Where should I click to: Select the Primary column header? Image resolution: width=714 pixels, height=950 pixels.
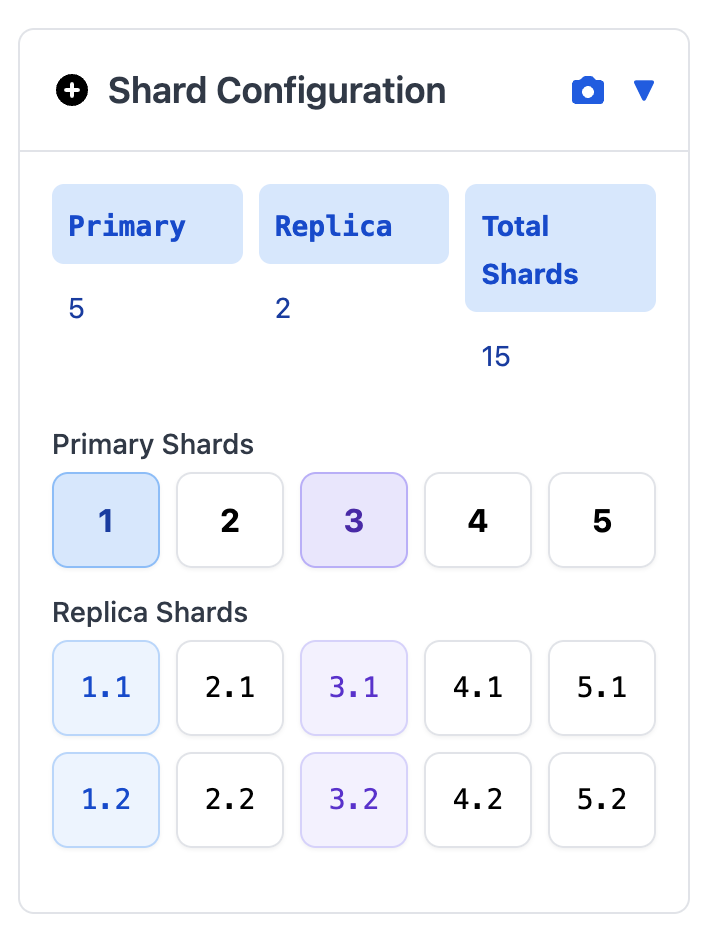(x=147, y=224)
